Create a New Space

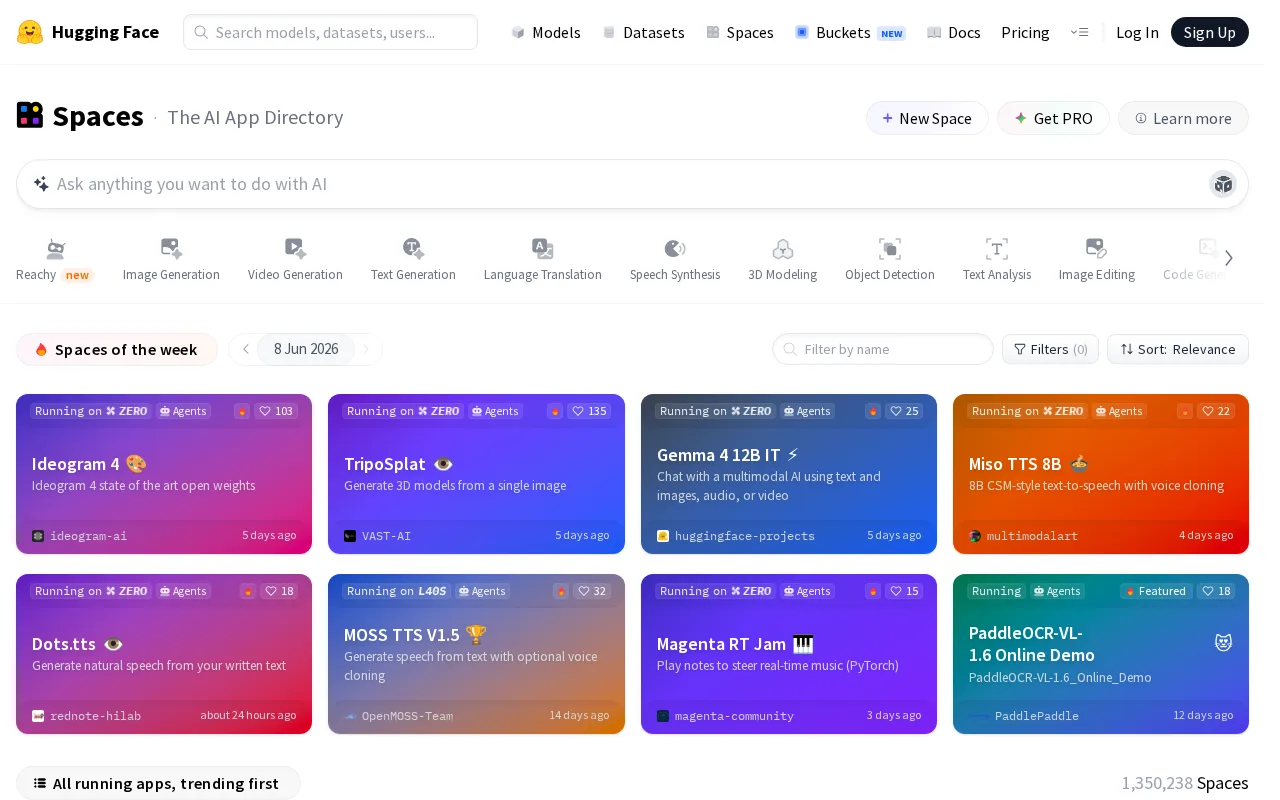[927, 118]
